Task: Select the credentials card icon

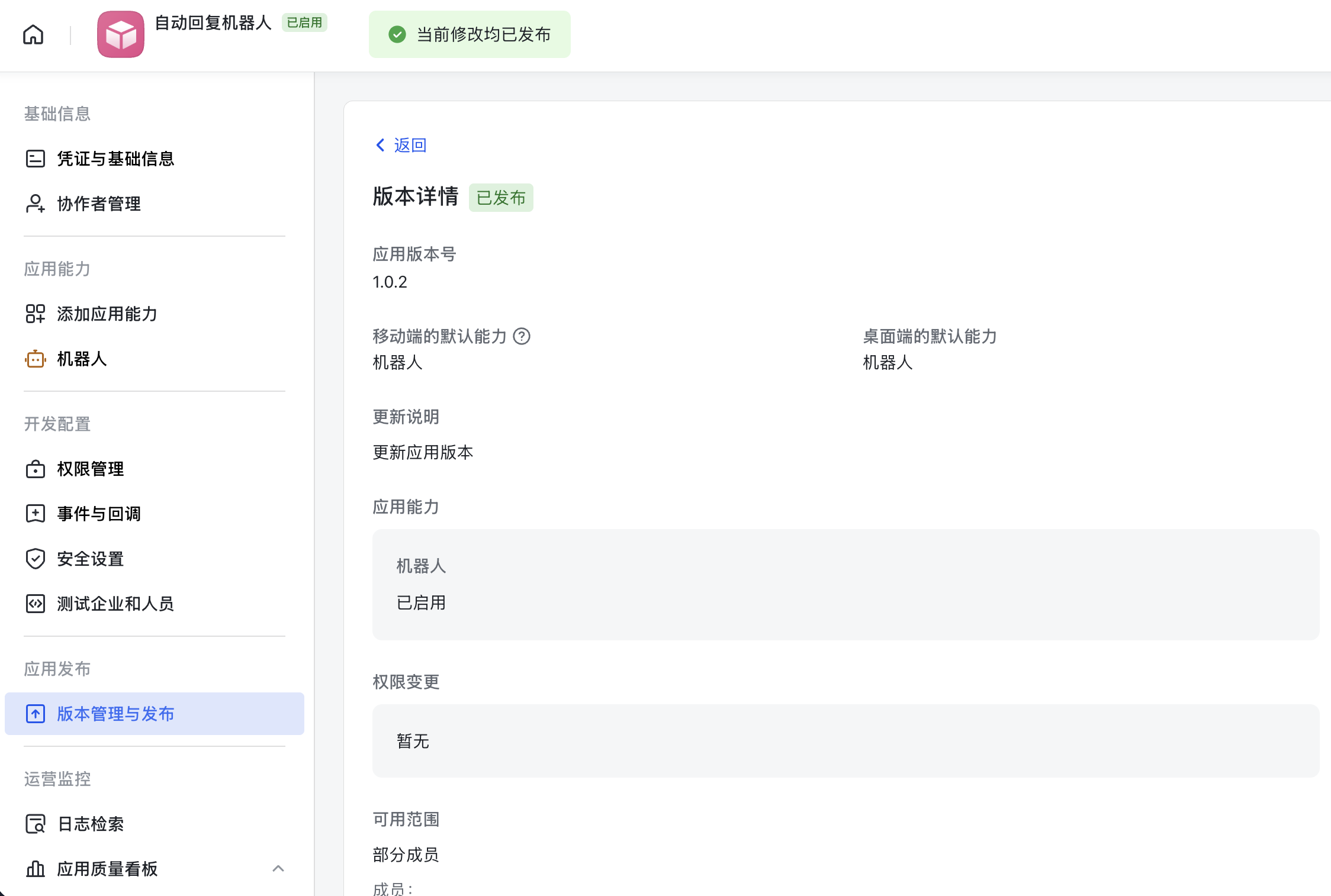Action: [36, 159]
